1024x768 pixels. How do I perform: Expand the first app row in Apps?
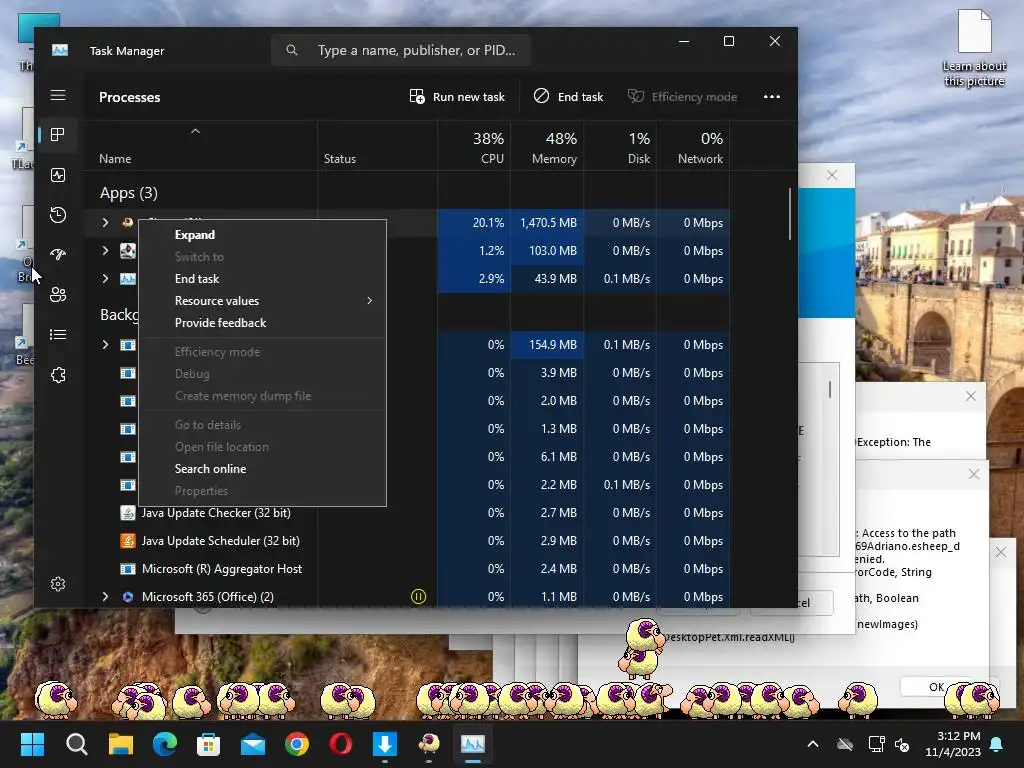[x=105, y=223]
